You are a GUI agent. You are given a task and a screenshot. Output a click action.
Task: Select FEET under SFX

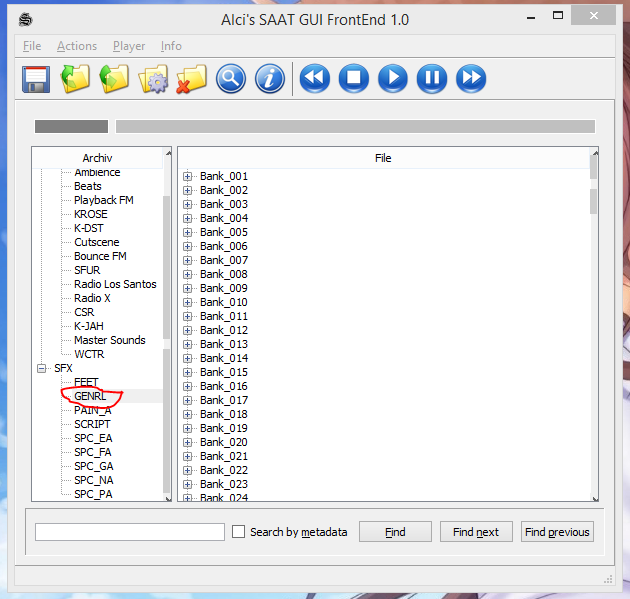pos(86,382)
